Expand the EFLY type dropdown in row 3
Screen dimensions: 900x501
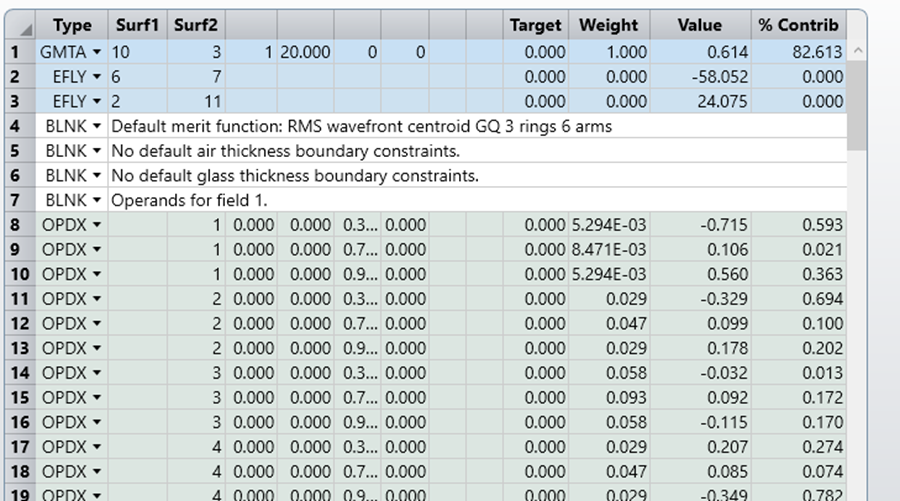96,102
